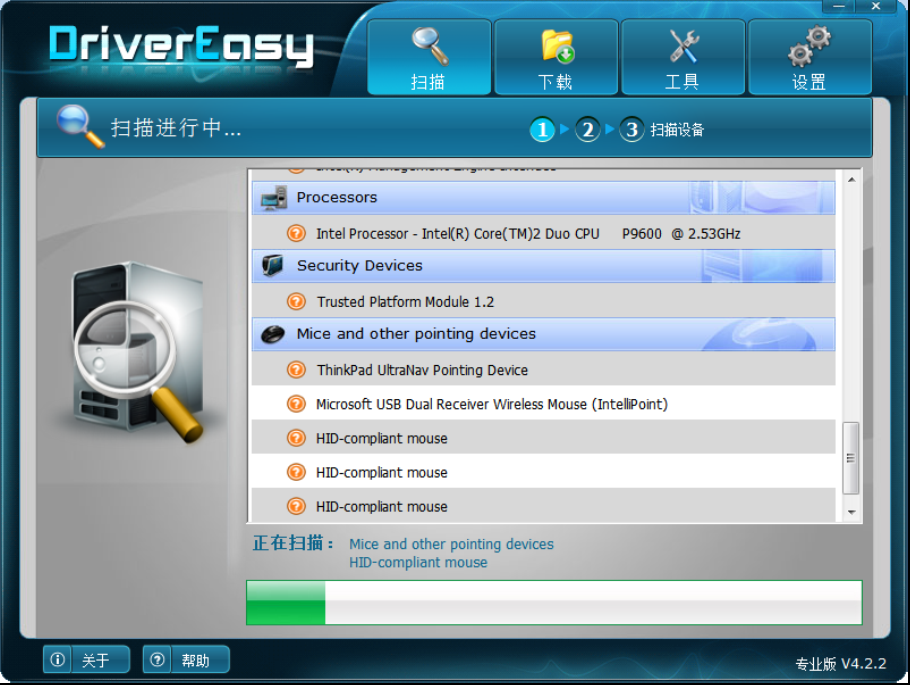Click the scanning category status text
Image resolution: width=910 pixels, height=685 pixels.
(451, 544)
